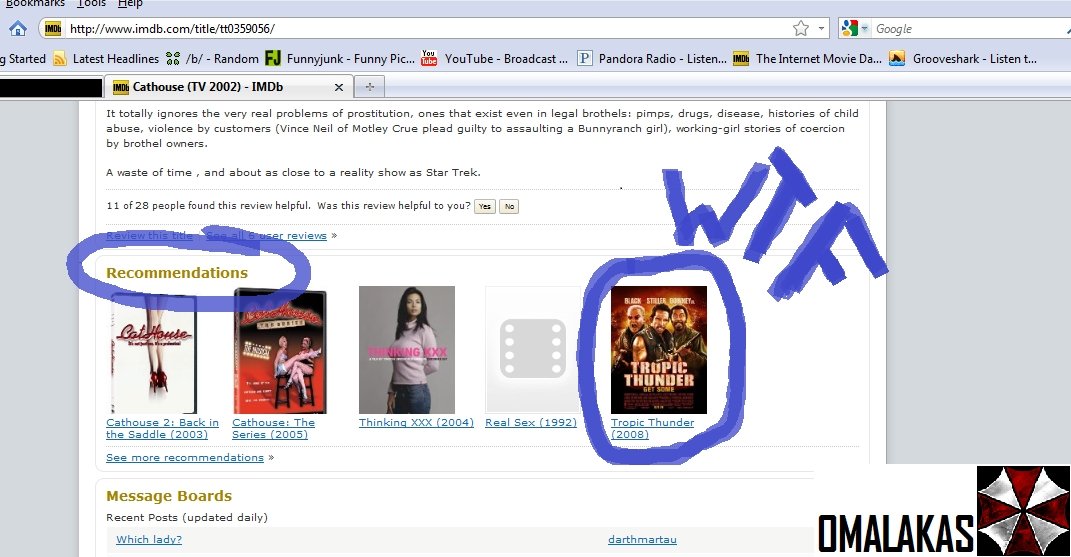Click Tropic Thunder (2008) link
The height and width of the screenshot is (557, 1071).
(x=652, y=429)
